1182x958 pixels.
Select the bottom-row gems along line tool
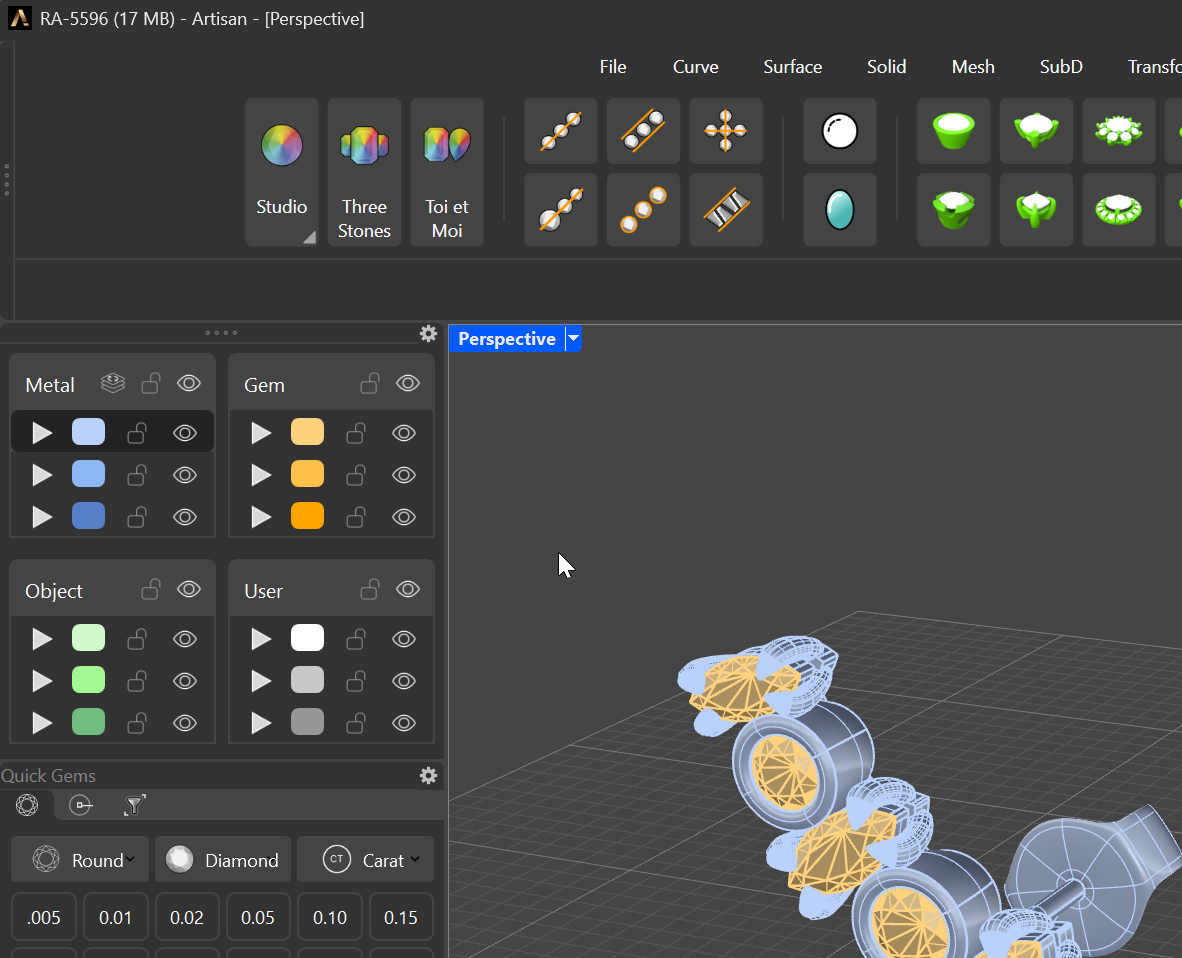click(x=561, y=210)
